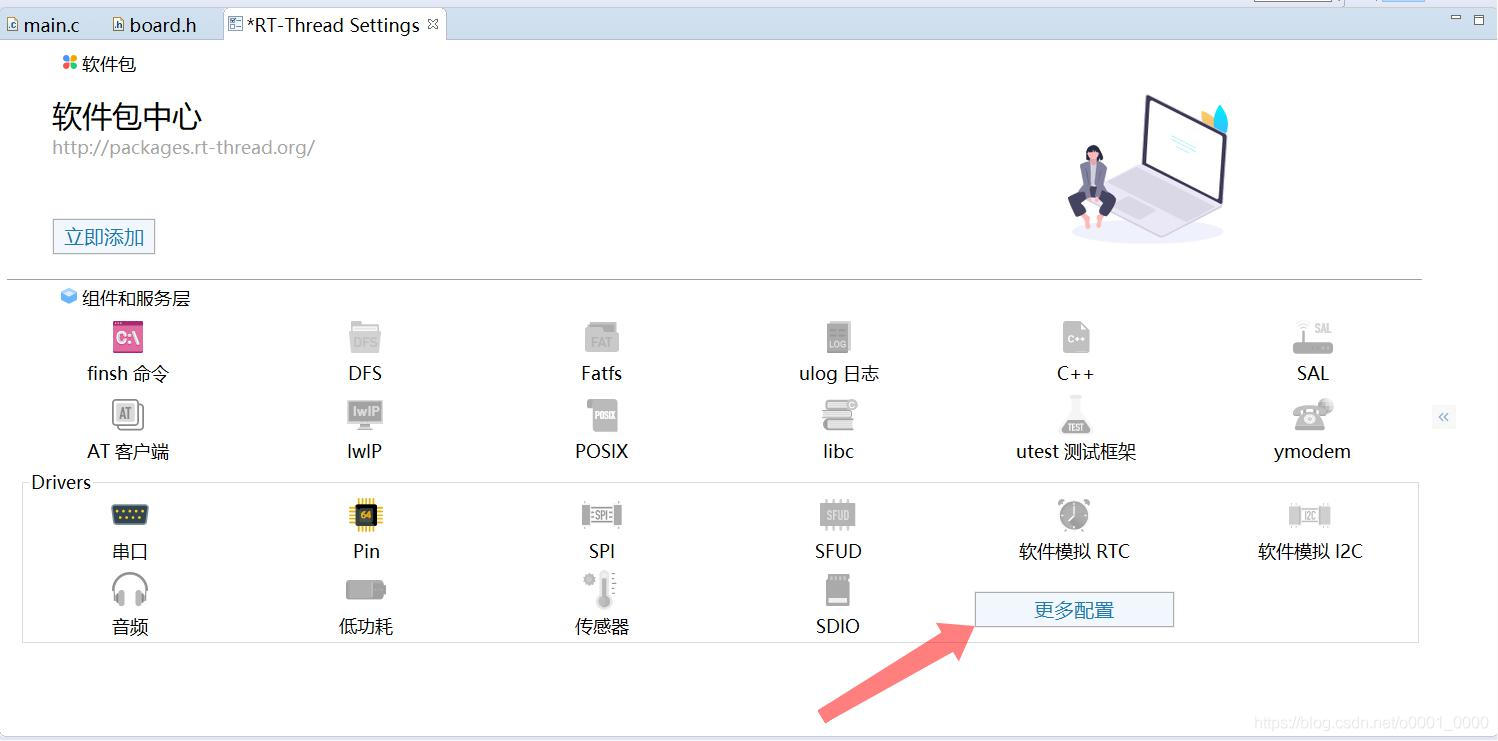The image size is (1498, 741).
Task: Enable the AT client component icon
Action: pyautogui.click(x=128, y=414)
